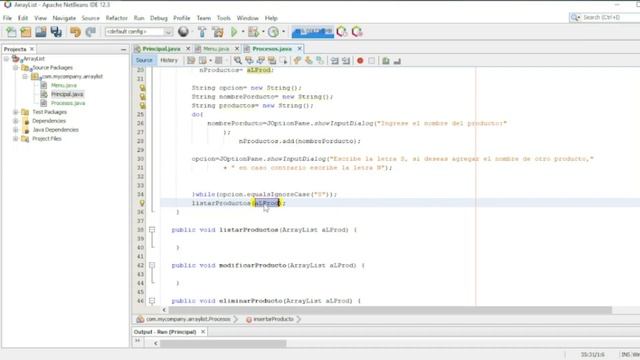Fold the modificarProducto method
Image resolution: width=640 pixels, height=360 pixels.
pos(152,265)
